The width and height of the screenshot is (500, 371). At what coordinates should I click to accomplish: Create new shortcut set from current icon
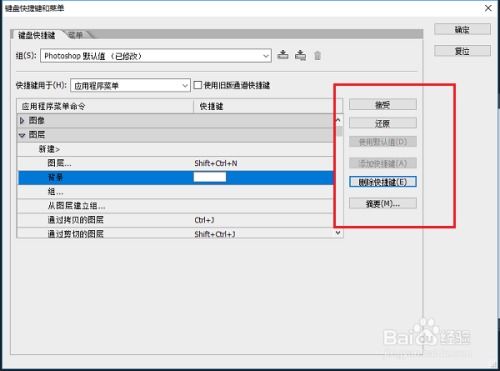coord(301,55)
